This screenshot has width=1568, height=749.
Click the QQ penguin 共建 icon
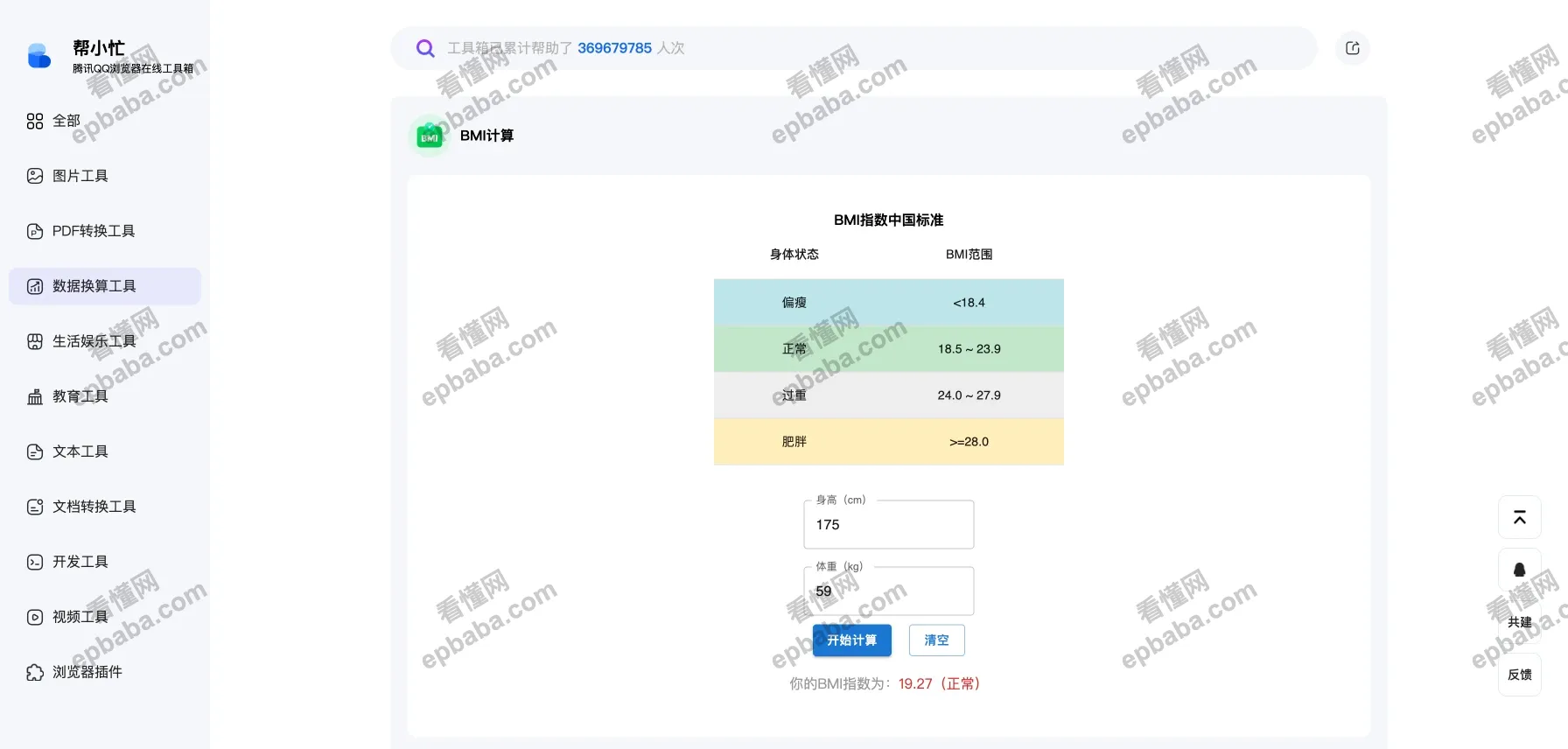[1520, 570]
